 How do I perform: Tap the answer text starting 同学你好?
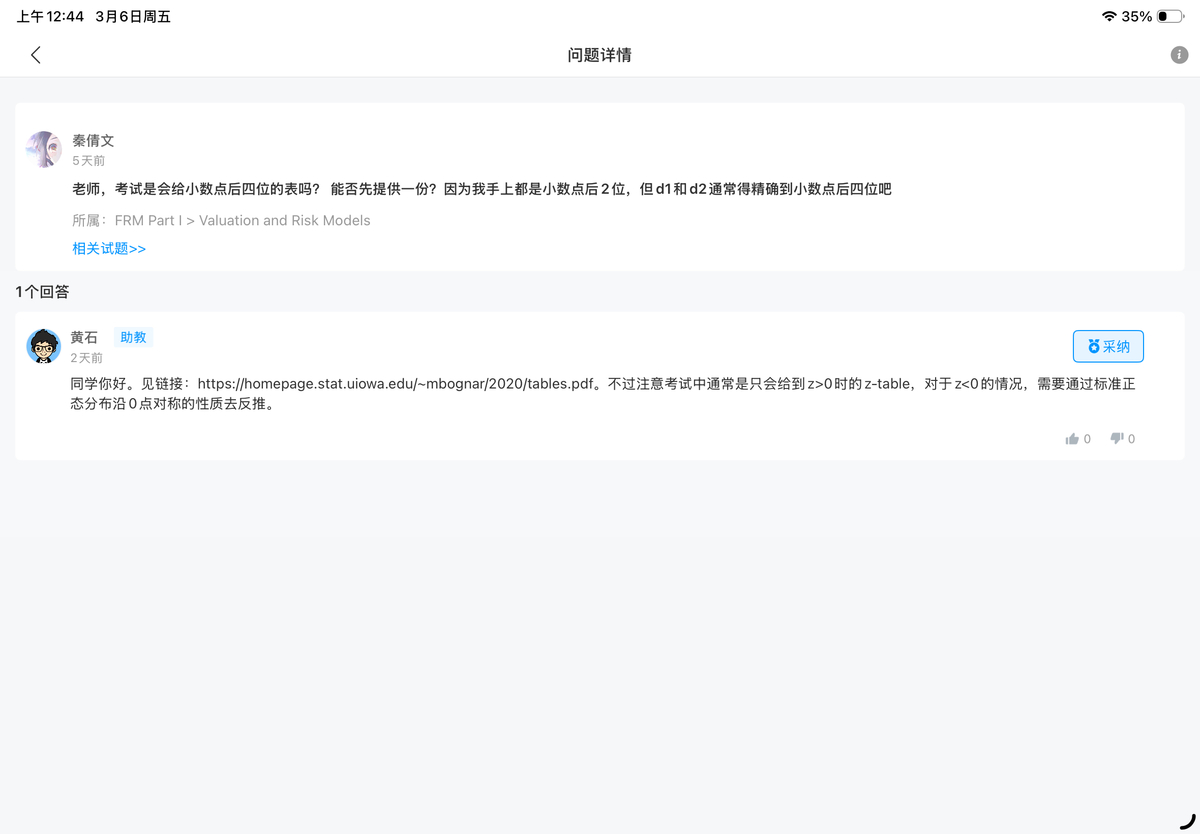603,393
